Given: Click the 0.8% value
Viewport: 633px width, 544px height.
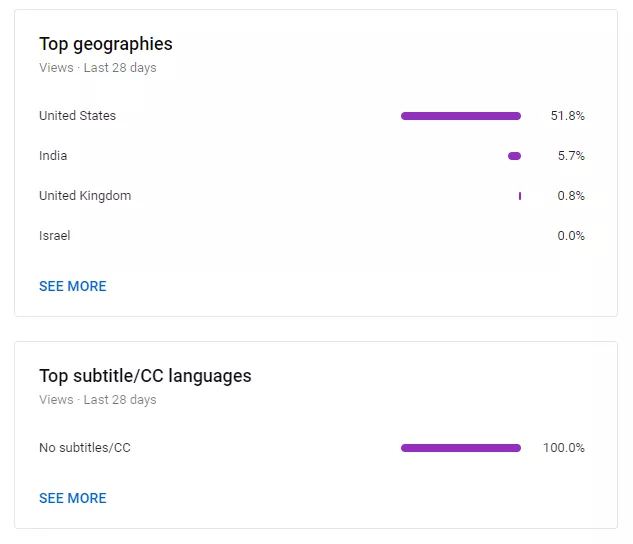Looking at the screenshot, I should coord(571,196).
